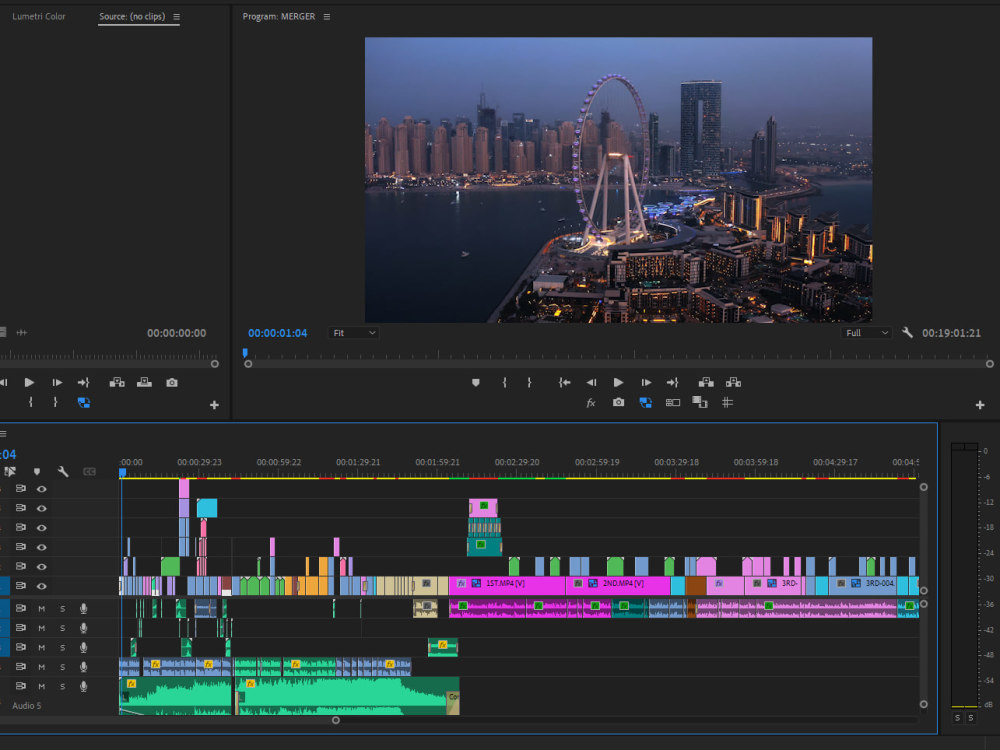Open Timeline Display Settings wrench

(x=62, y=472)
